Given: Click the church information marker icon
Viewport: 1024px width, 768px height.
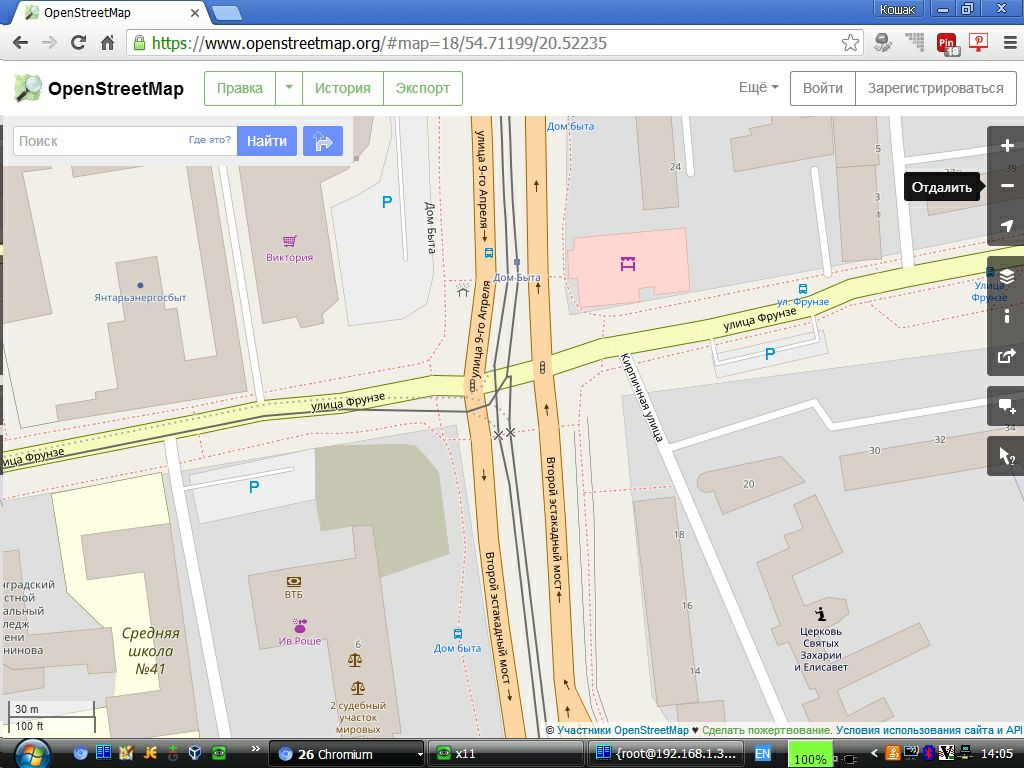Looking at the screenshot, I should pos(821,614).
